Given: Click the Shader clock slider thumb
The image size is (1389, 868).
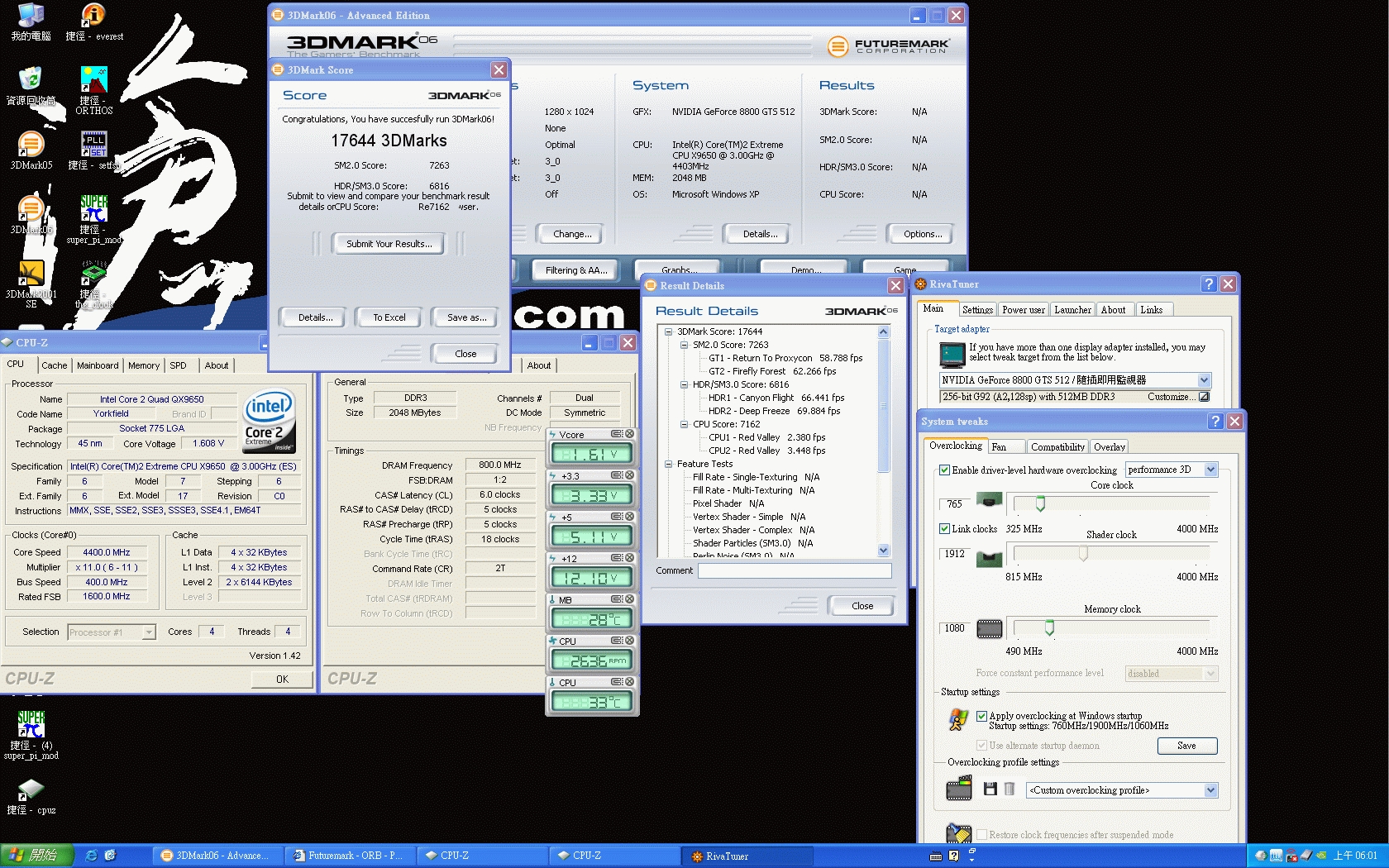Looking at the screenshot, I should pyautogui.click(x=1082, y=553).
